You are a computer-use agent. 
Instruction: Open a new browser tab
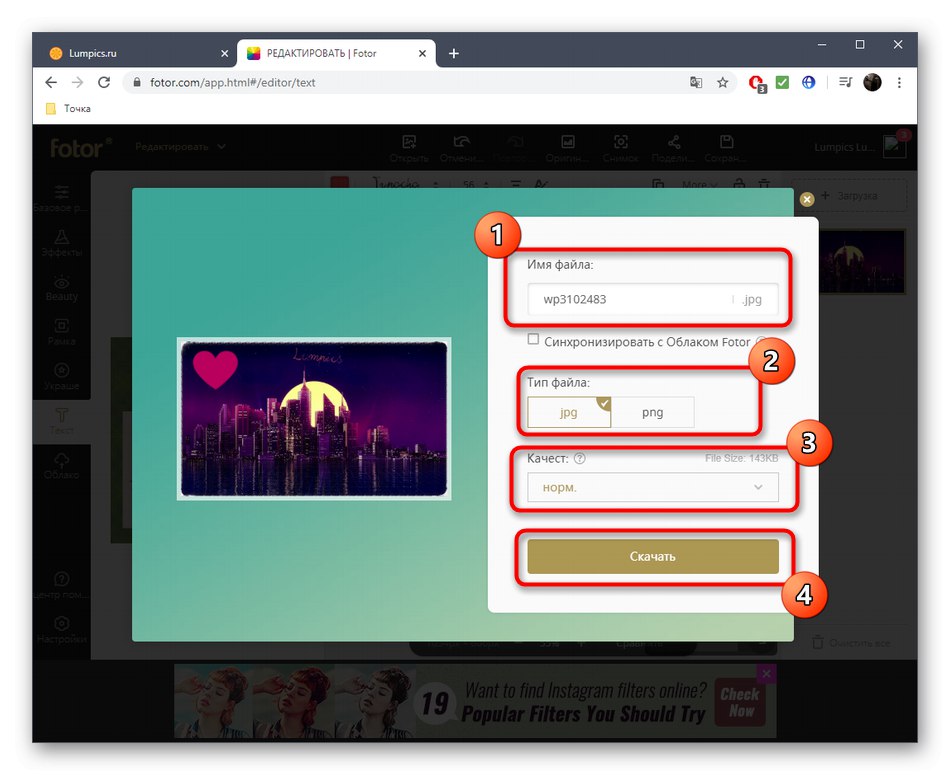click(x=454, y=53)
